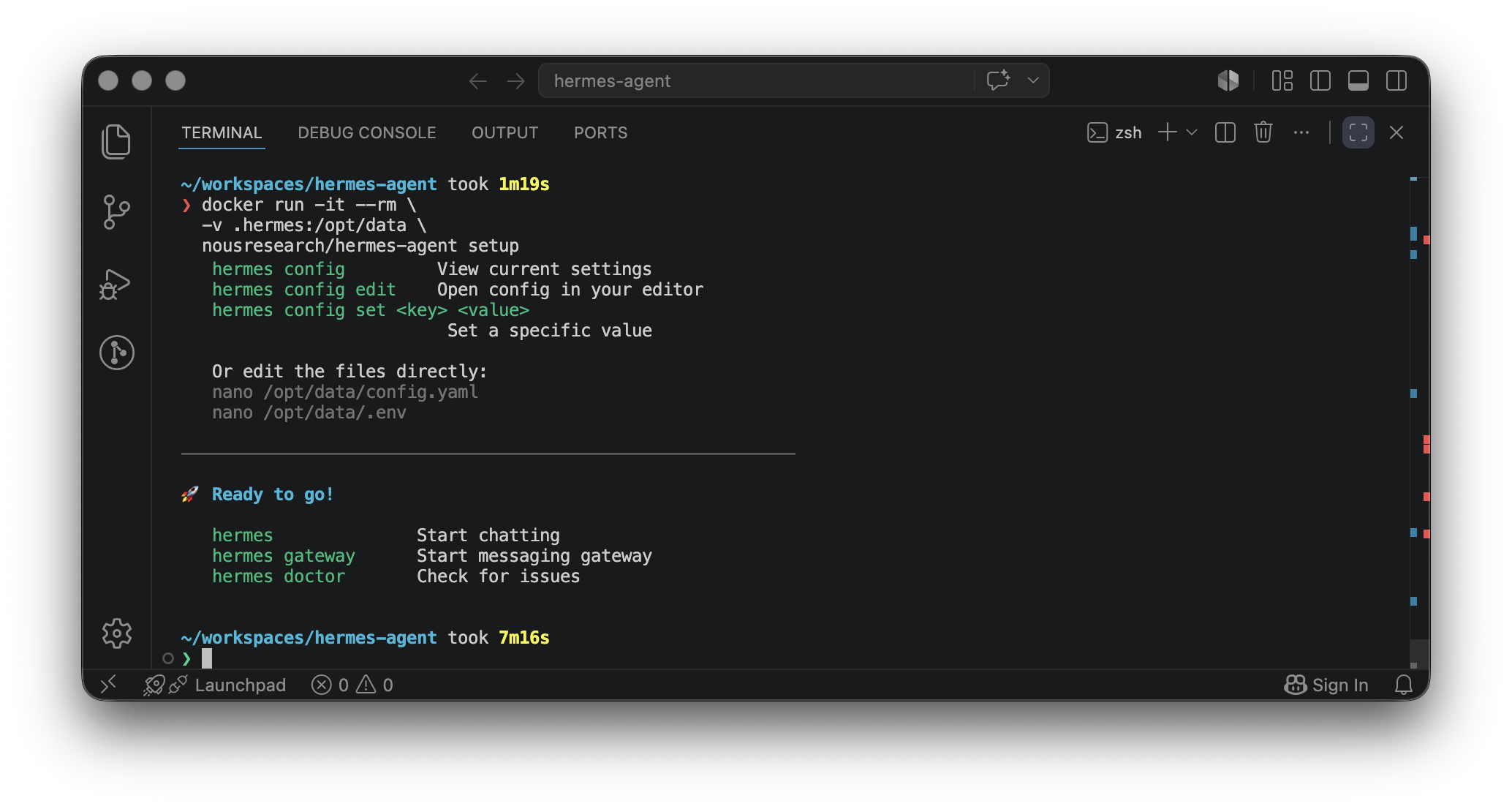Click the terminal prompt cursor
The image size is (1512, 809).
click(x=207, y=658)
